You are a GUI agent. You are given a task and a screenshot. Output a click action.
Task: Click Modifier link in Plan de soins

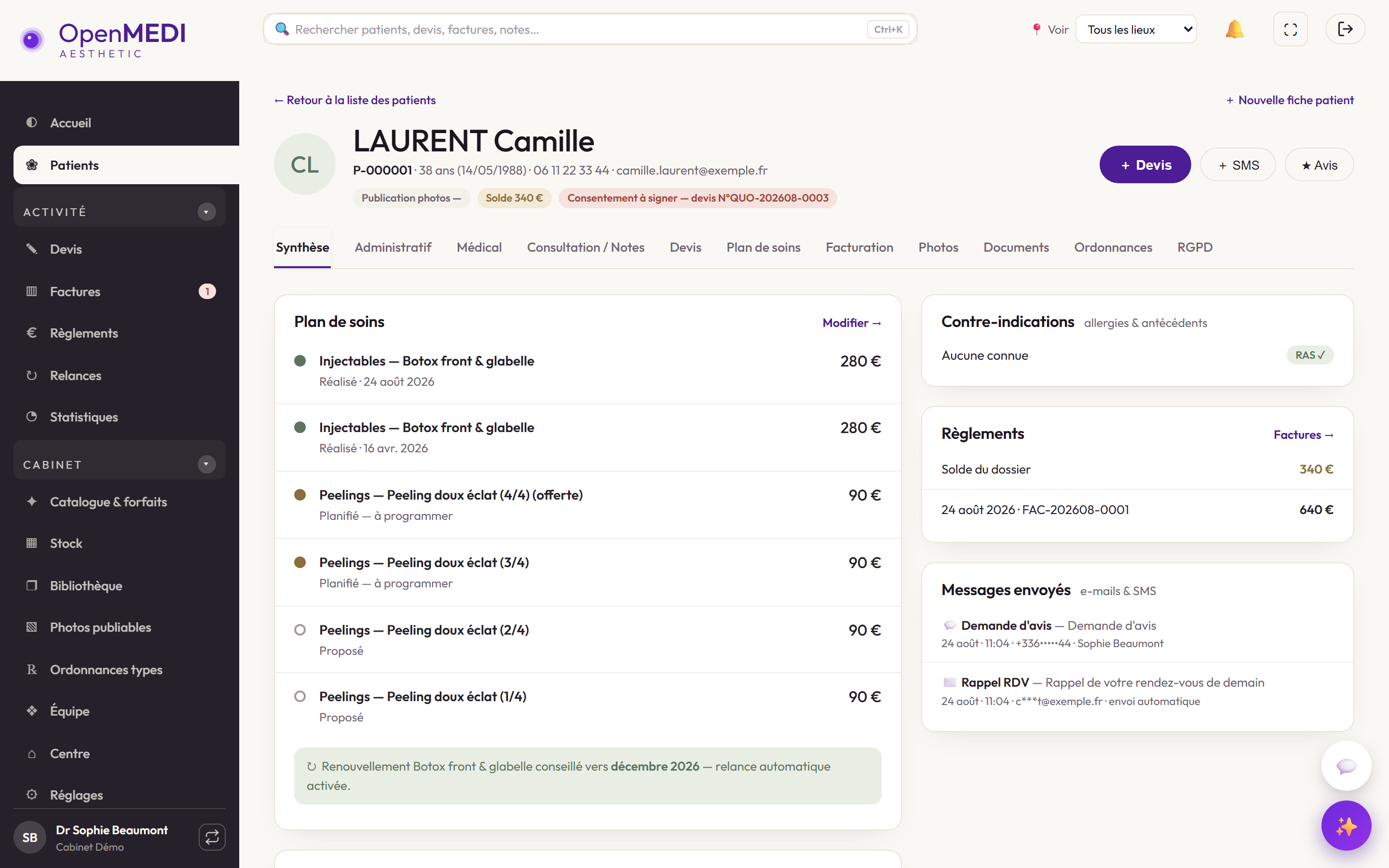pyautogui.click(x=852, y=323)
